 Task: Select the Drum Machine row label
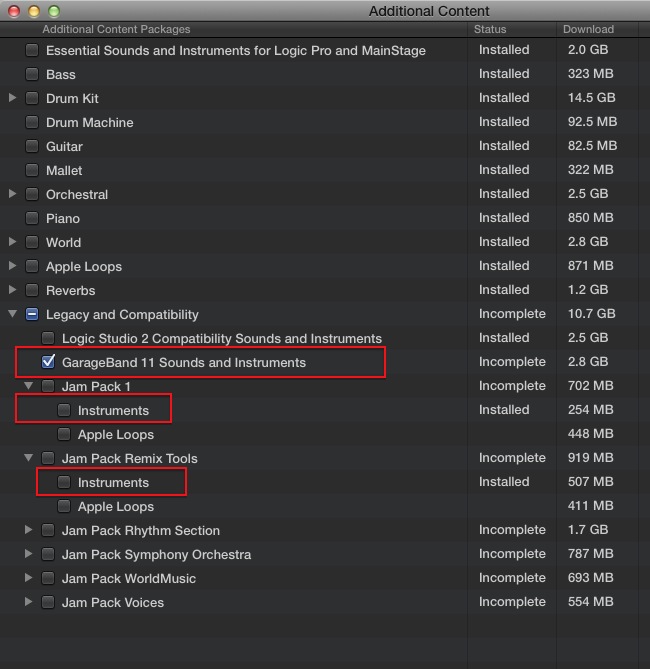90,122
